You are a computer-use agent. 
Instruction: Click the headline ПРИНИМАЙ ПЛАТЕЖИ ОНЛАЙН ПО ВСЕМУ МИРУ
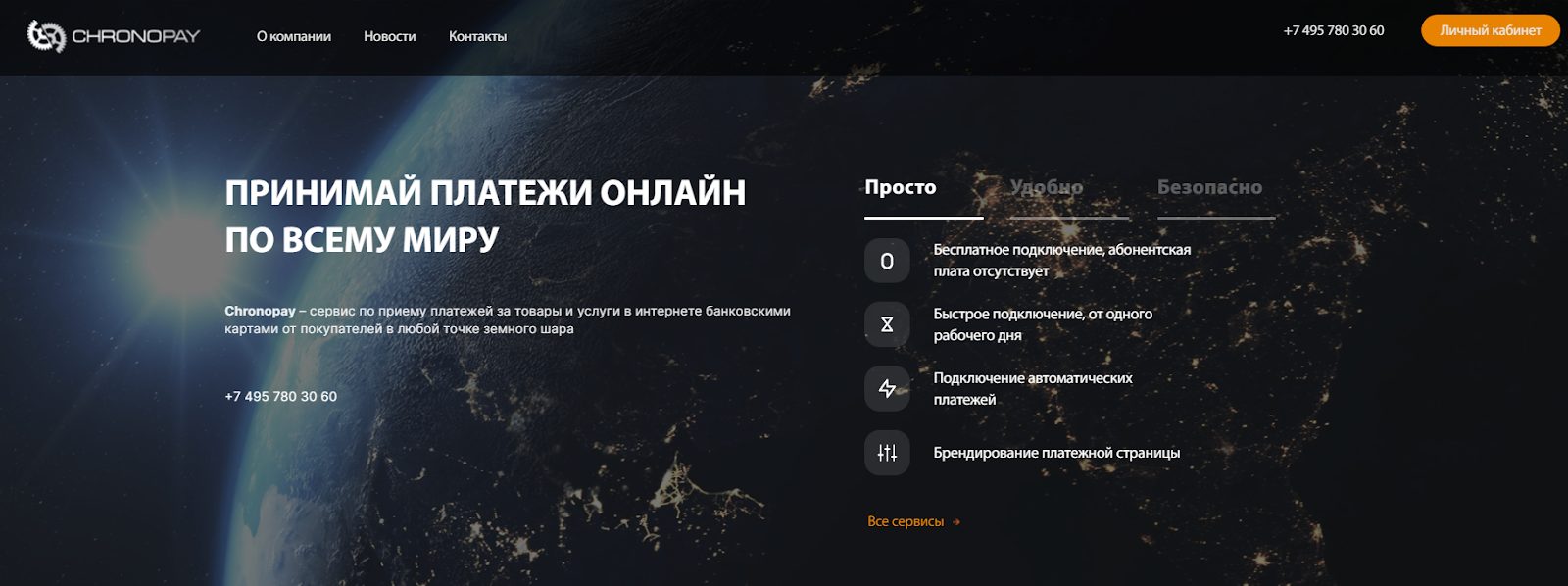click(x=485, y=216)
